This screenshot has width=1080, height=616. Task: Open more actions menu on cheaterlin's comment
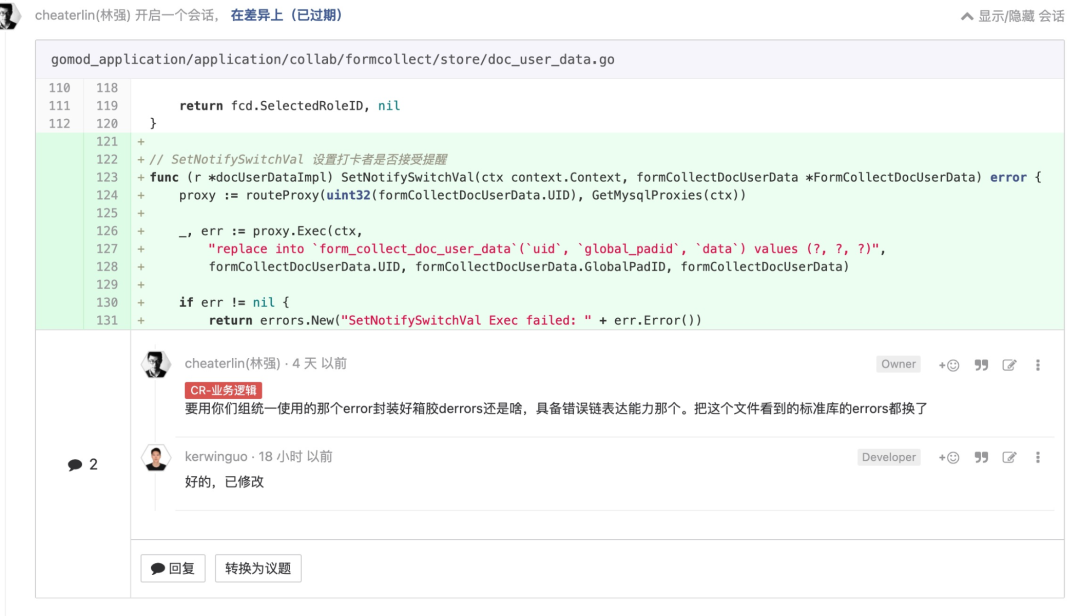click(x=1038, y=365)
